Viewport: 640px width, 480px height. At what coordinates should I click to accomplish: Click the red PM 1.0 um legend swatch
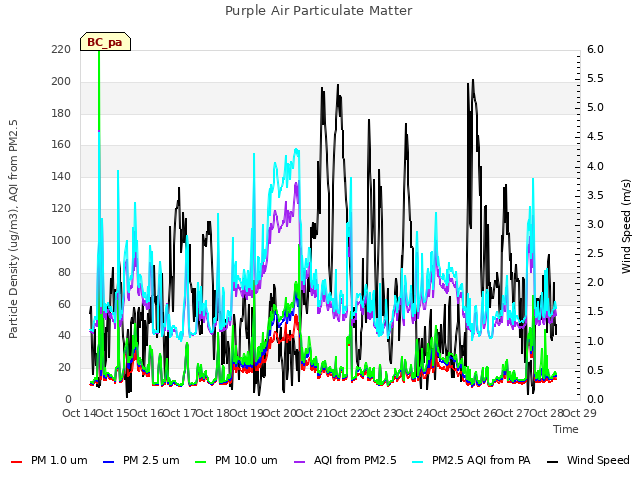tap(16, 462)
